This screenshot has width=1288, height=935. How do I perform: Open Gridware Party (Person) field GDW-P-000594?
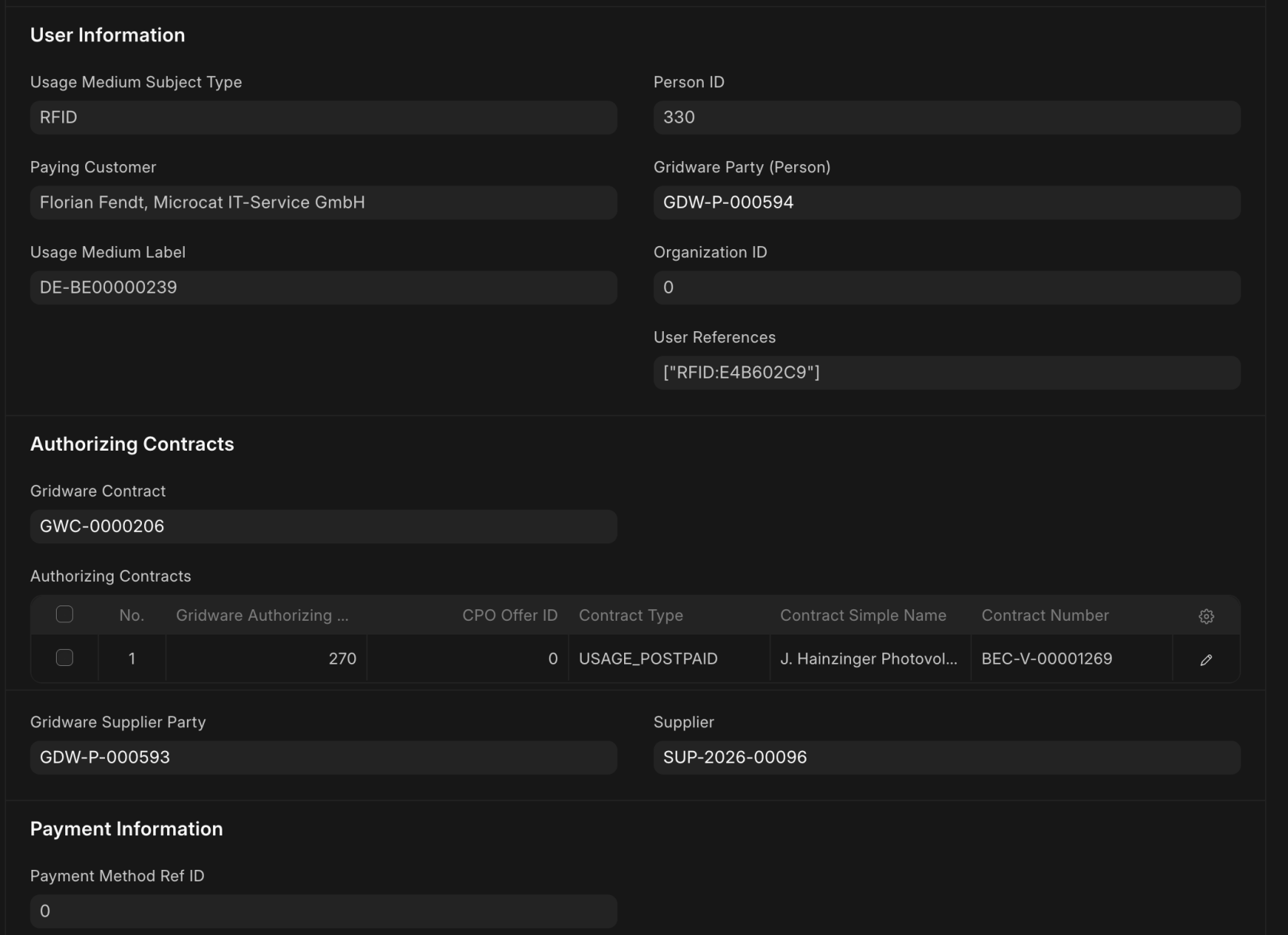point(947,202)
